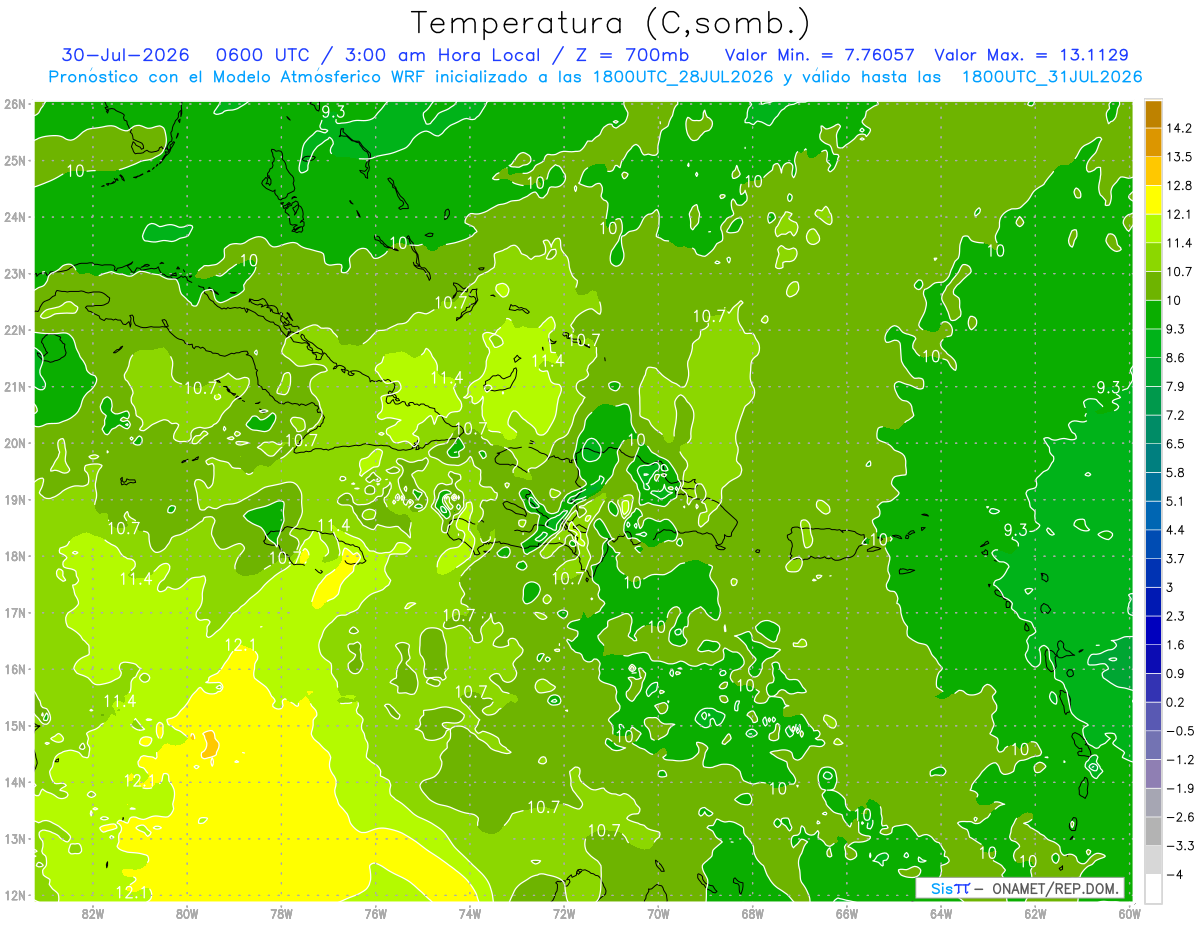Click the "-0.5" color scale label
The width and height of the screenshot is (1200, 927).
pyautogui.click(x=1179, y=731)
